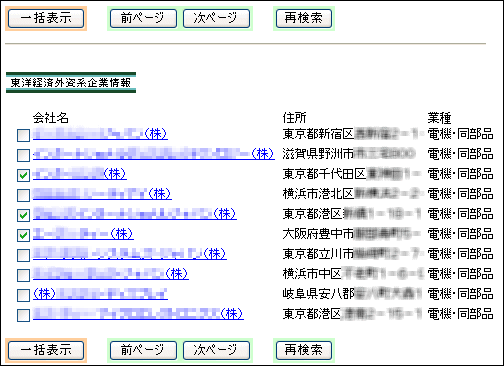
Task: Check the box for the 滋賀県野洲市 company
Action: pos(23,155)
